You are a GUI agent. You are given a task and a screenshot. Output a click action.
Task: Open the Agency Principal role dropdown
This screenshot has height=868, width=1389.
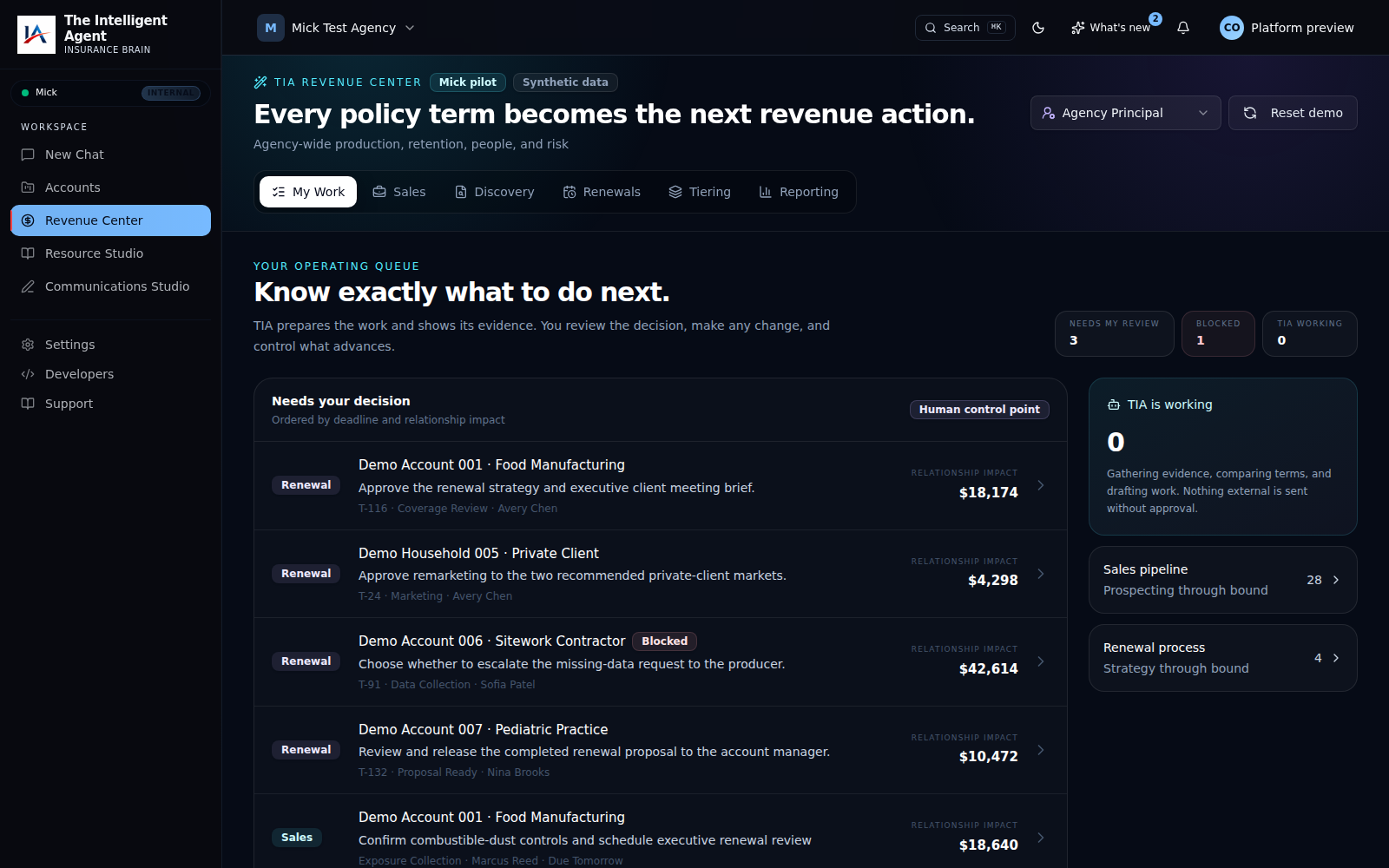tap(1125, 113)
